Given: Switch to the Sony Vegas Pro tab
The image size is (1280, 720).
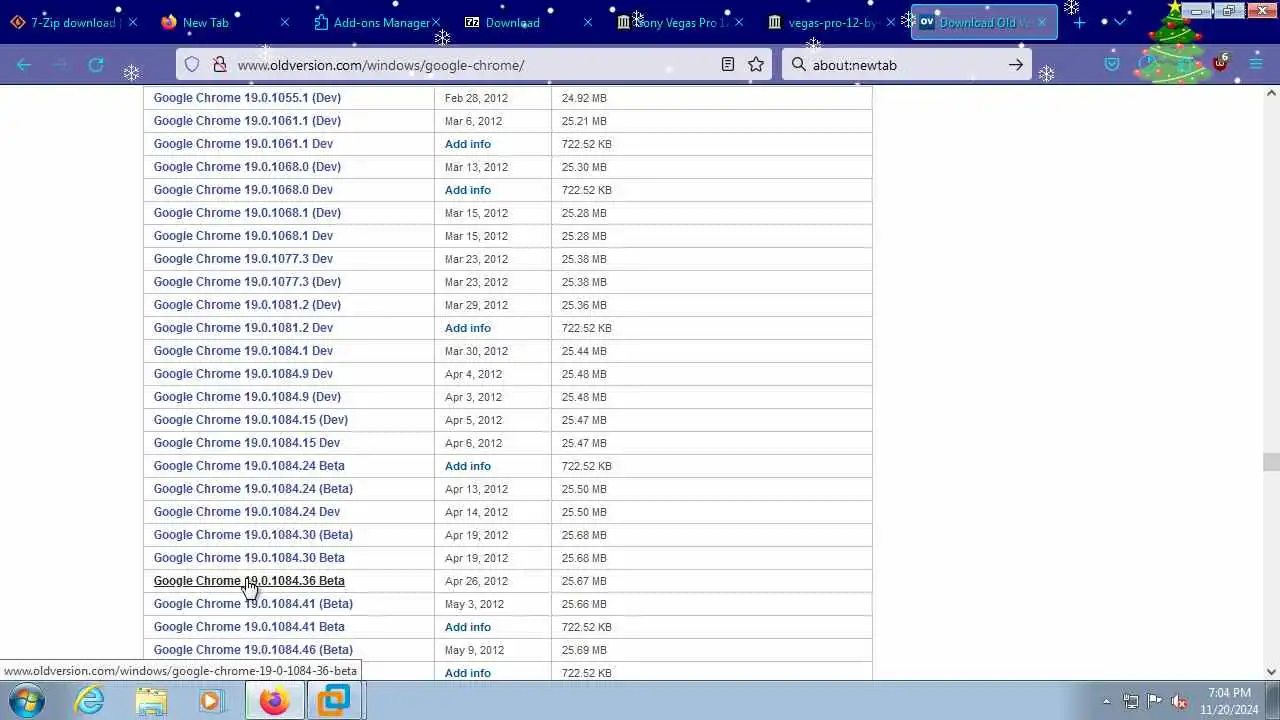Looking at the screenshot, I should click(x=681, y=22).
